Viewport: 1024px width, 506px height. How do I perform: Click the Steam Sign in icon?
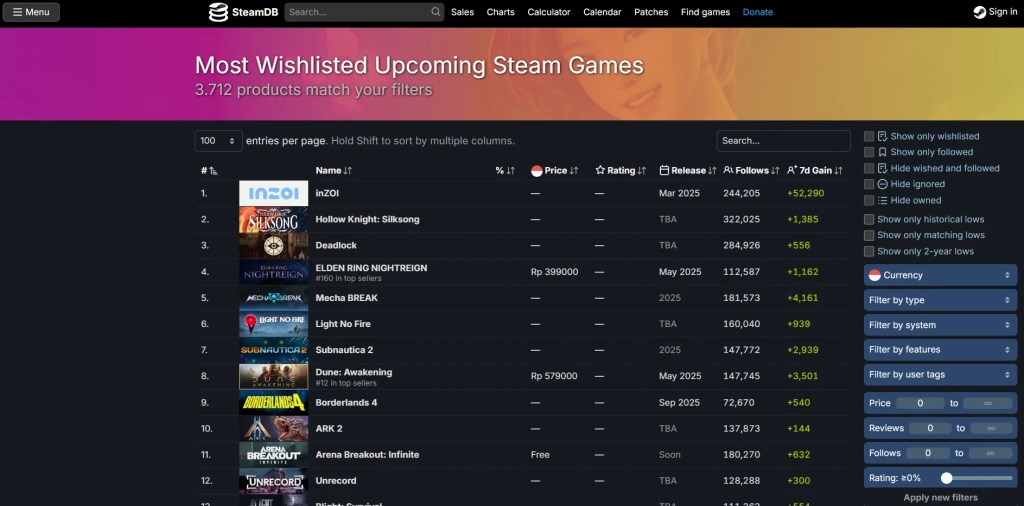[x=979, y=12]
